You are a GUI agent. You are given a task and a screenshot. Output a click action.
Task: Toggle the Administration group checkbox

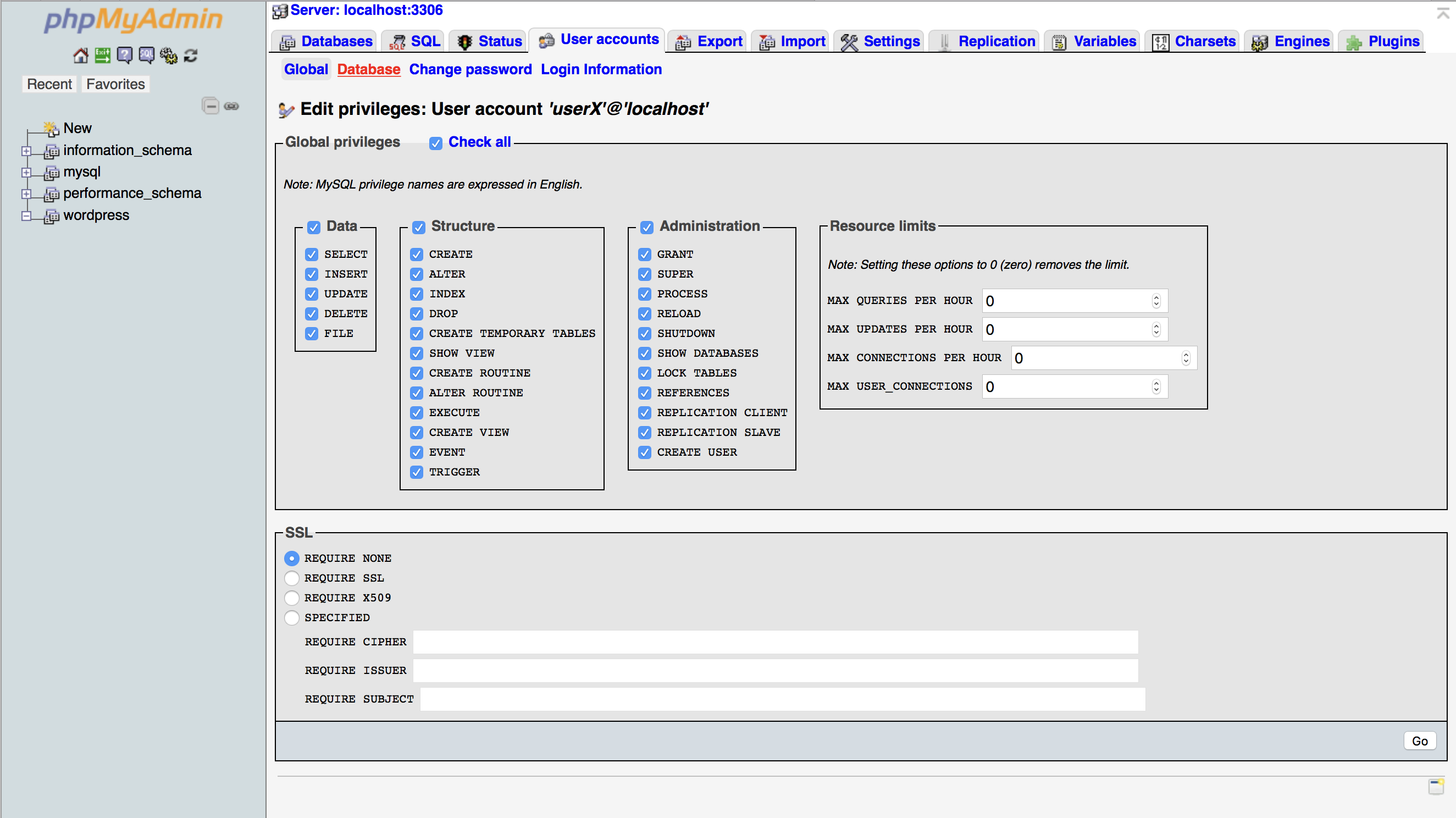(x=646, y=227)
